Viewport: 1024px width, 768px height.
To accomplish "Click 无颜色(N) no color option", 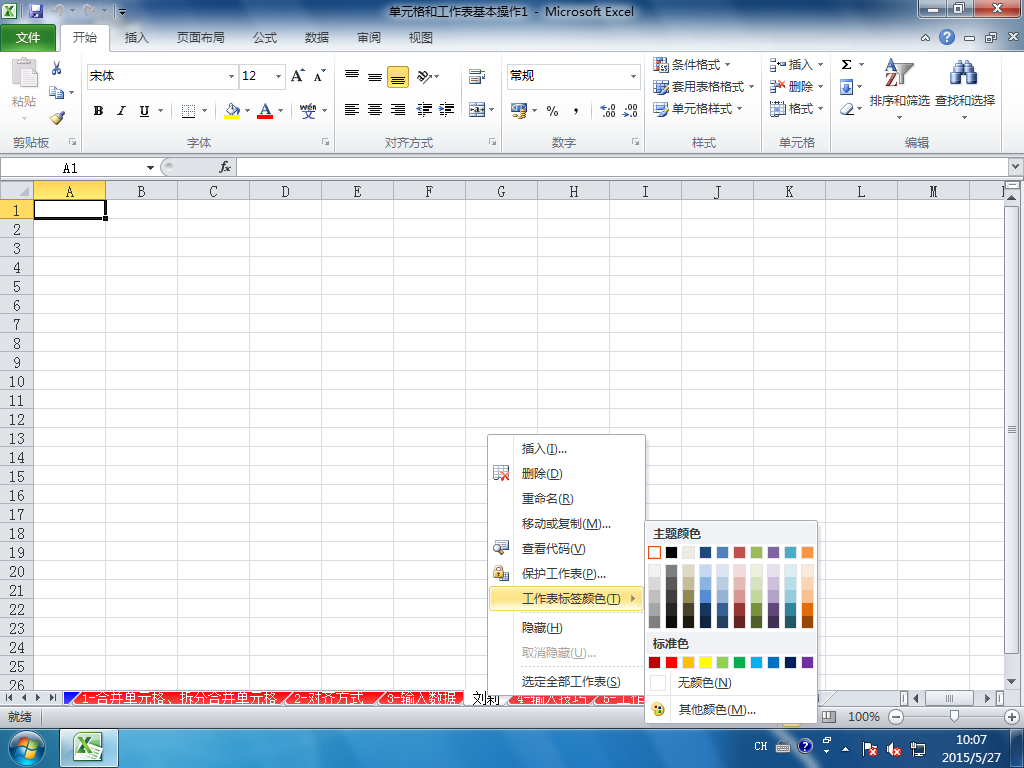I will pos(731,682).
